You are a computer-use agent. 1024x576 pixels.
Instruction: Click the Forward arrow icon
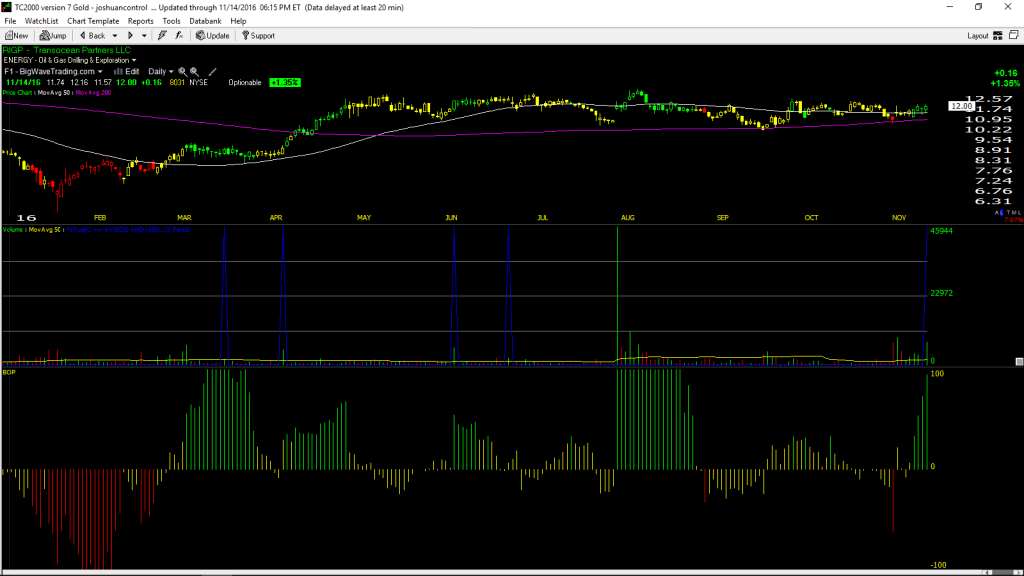(130, 36)
